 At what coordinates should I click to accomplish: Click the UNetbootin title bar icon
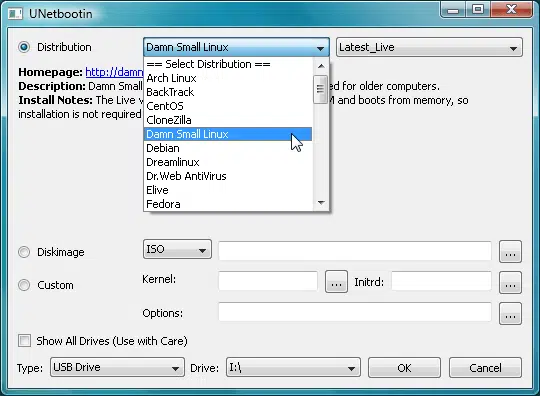[15, 14]
